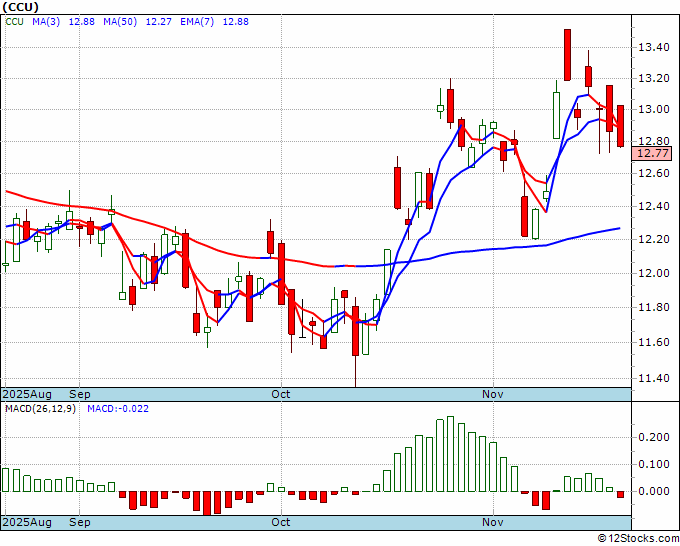Click the Sep label on MACD timeline
This screenshot has height=546, width=680.
80,522
